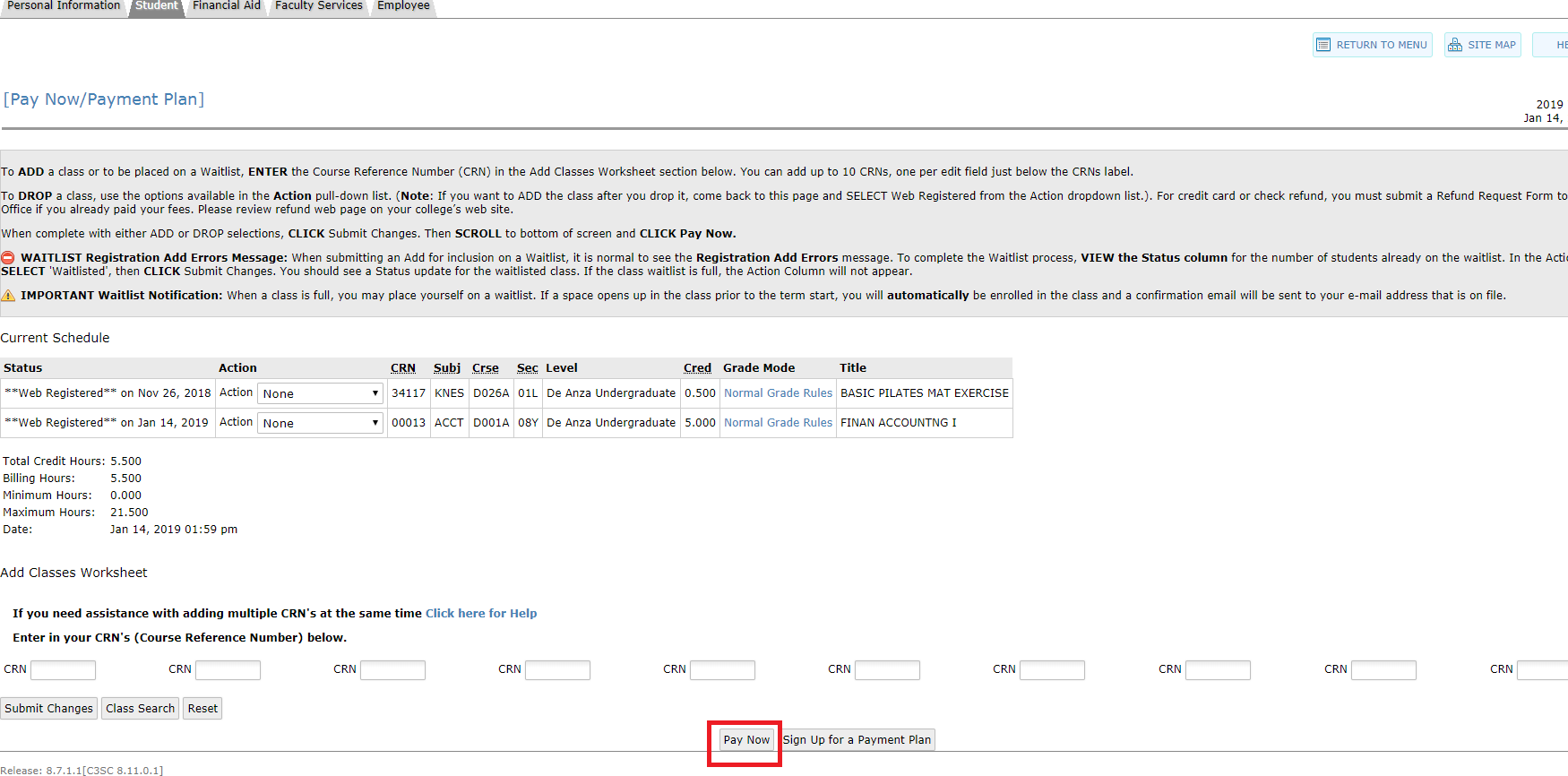View Normal Grade Rules for Finan Accountng
Viewport: 1568px width, 776px height.
tap(778, 423)
